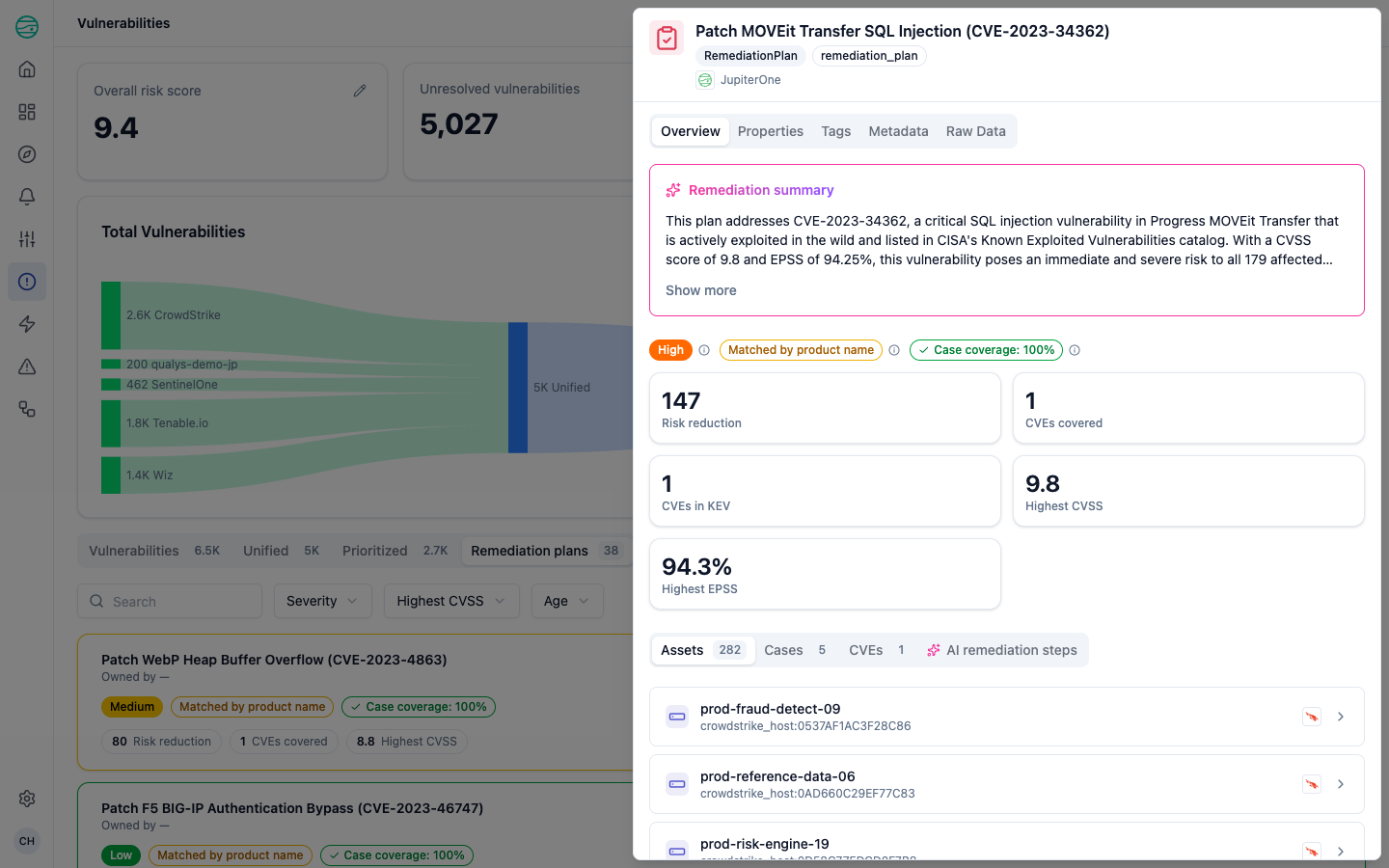Screen dimensions: 1389x868
Task: Click the JupiterOne logo in the sidebar
Action: coord(27,27)
